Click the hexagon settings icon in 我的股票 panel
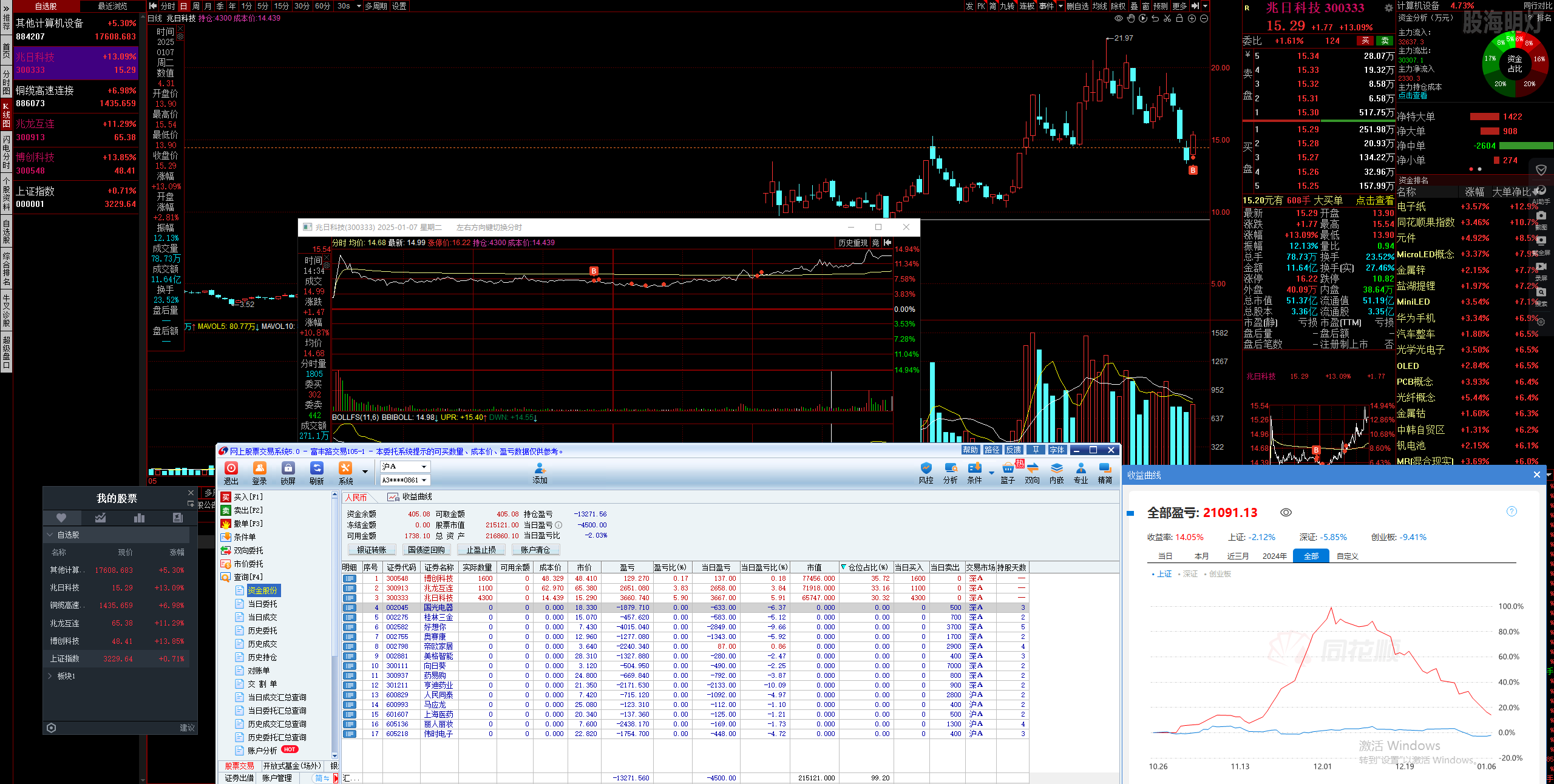 (x=52, y=728)
